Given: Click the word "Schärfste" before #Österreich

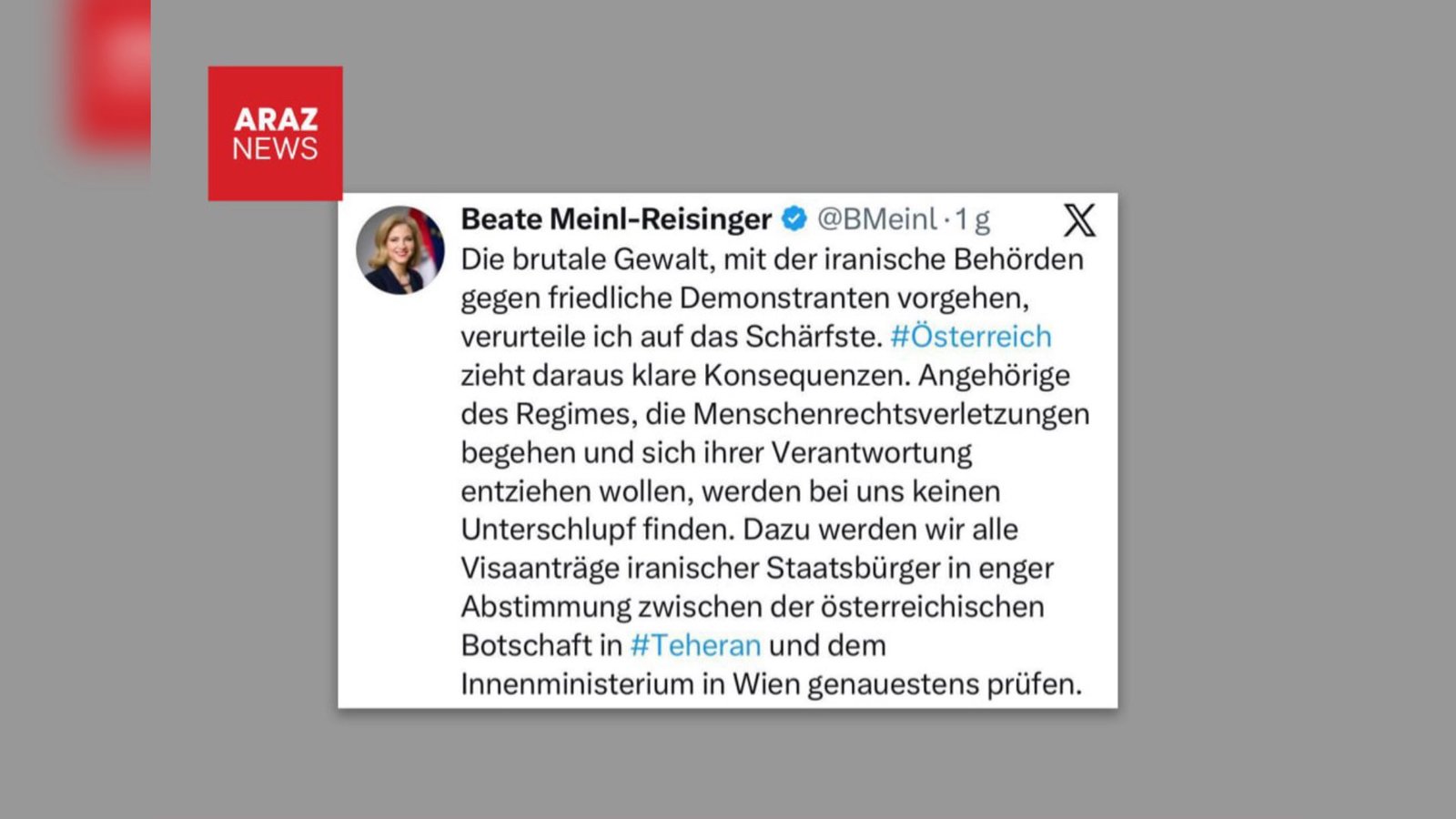Looking at the screenshot, I should (x=814, y=337).
